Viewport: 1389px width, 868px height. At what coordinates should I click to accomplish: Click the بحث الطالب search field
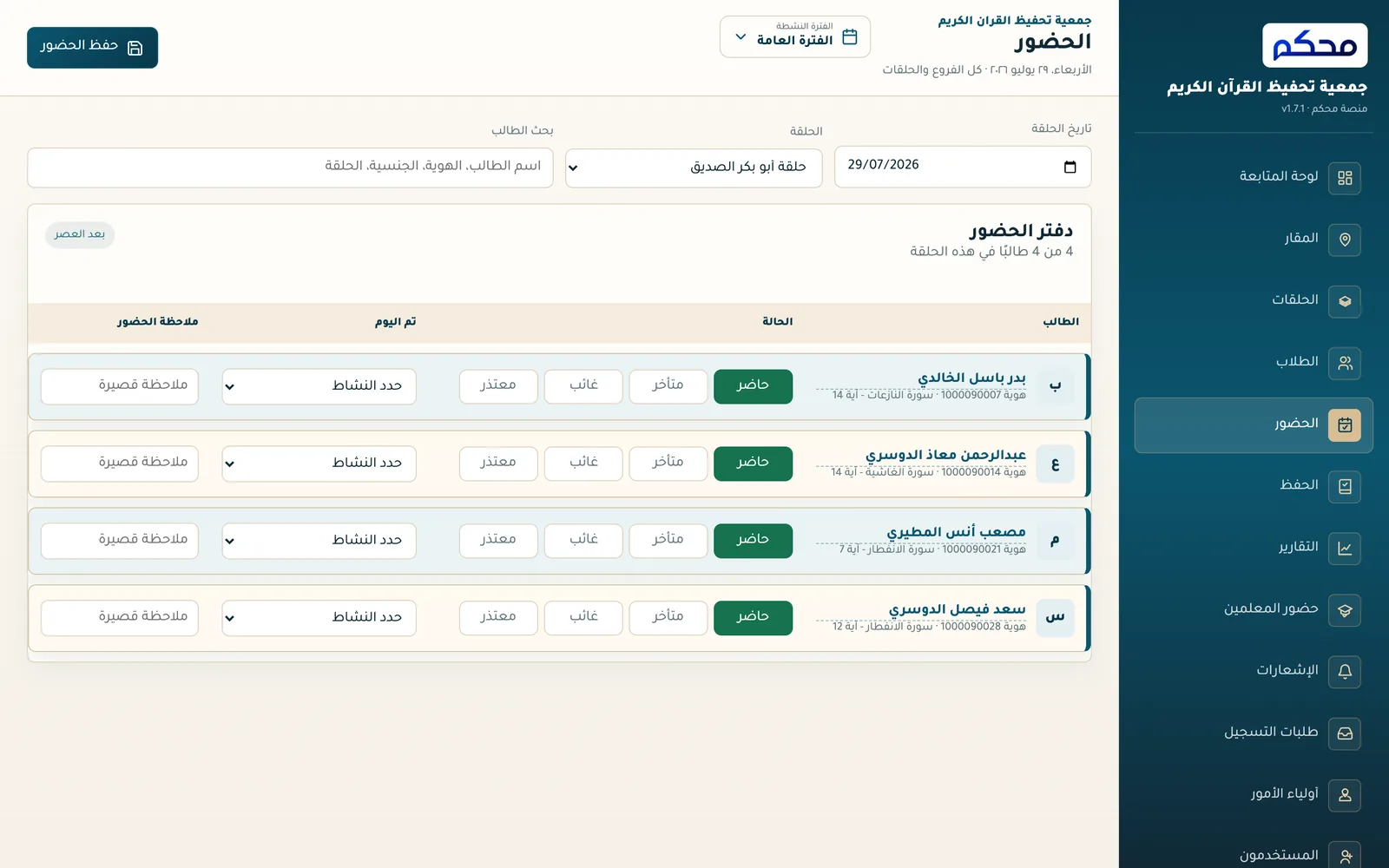coord(290,168)
